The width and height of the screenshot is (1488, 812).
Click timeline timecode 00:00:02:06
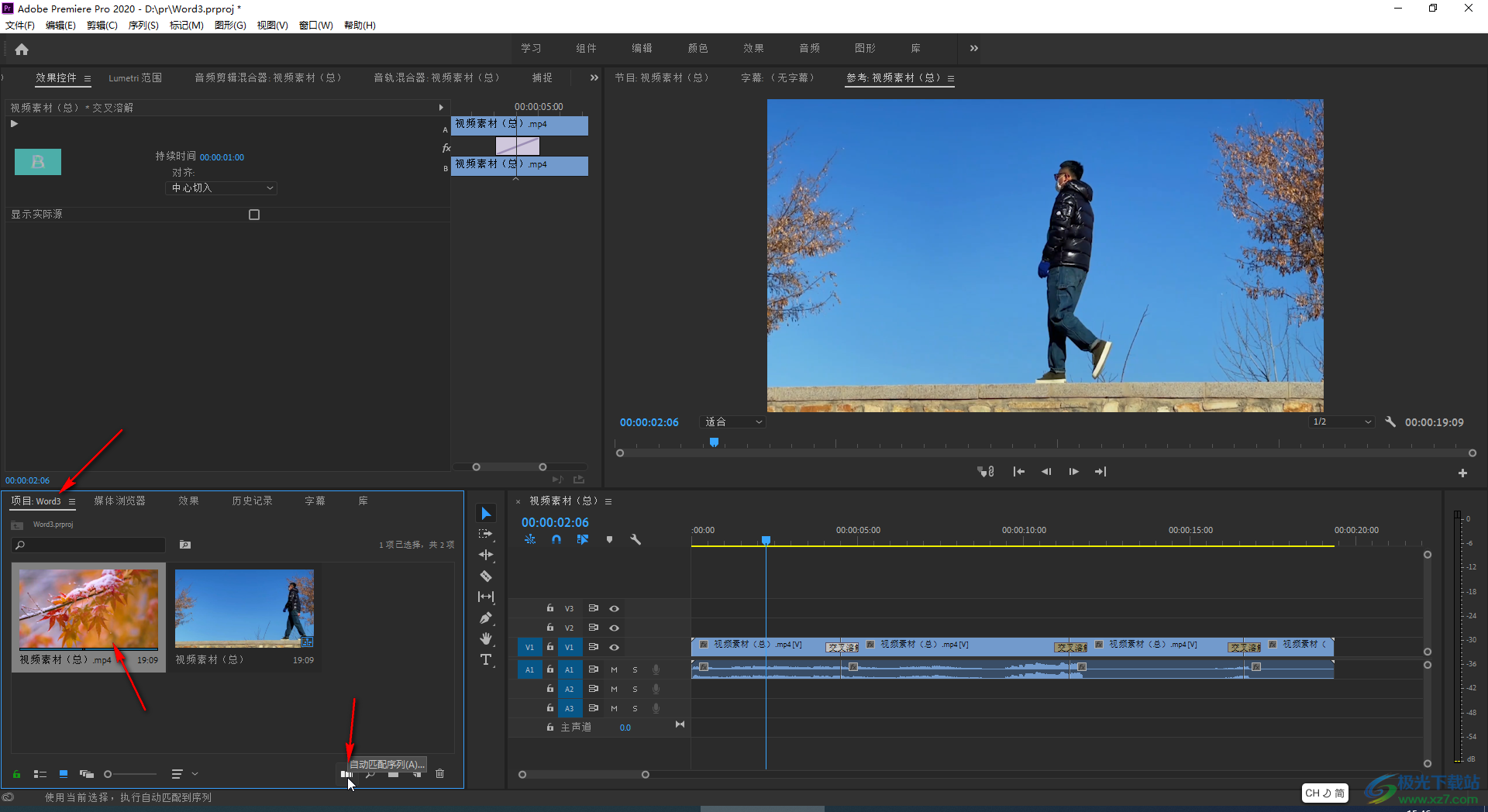555,522
